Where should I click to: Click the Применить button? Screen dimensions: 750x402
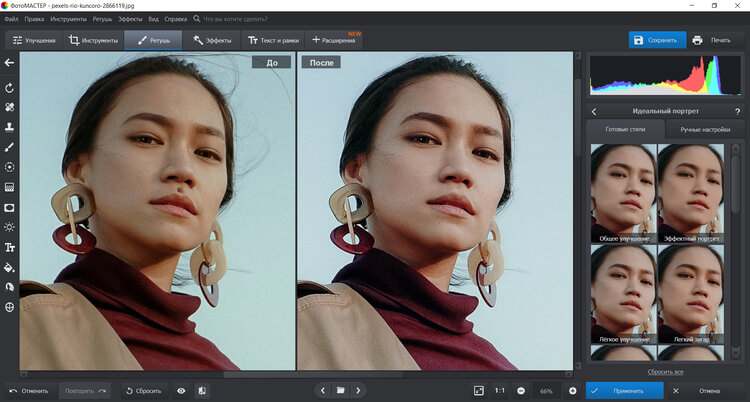click(625, 391)
